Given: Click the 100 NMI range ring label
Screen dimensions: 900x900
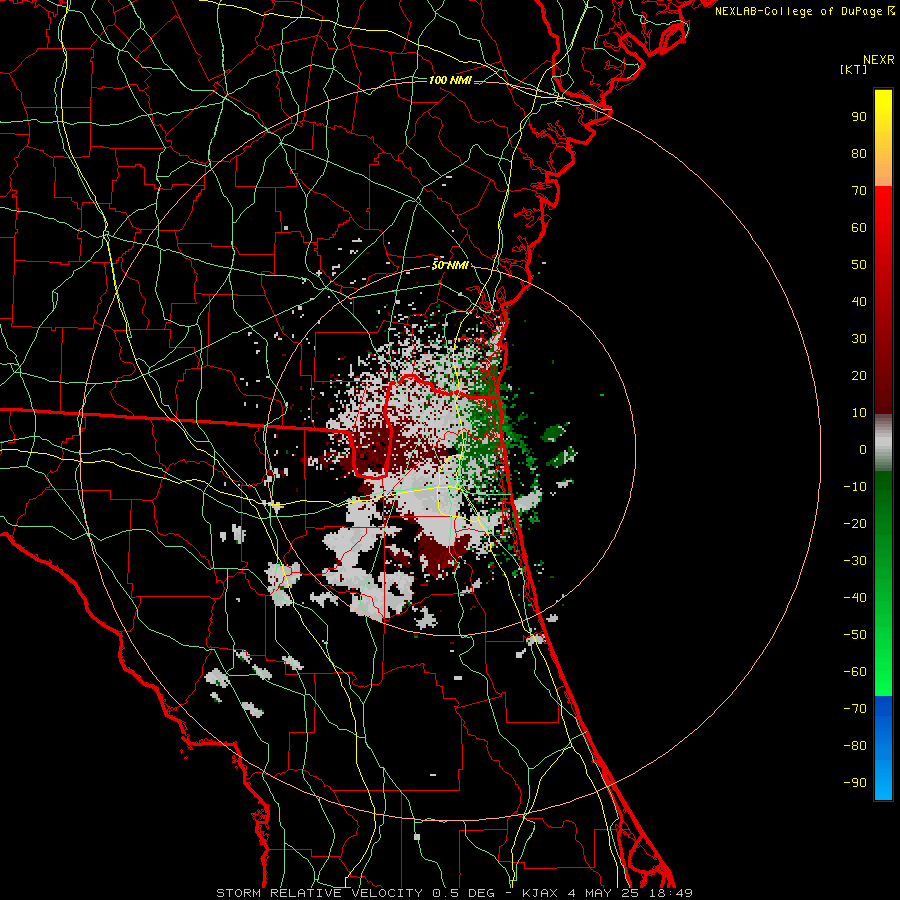Looking at the screenshot, I should [450, 80].
